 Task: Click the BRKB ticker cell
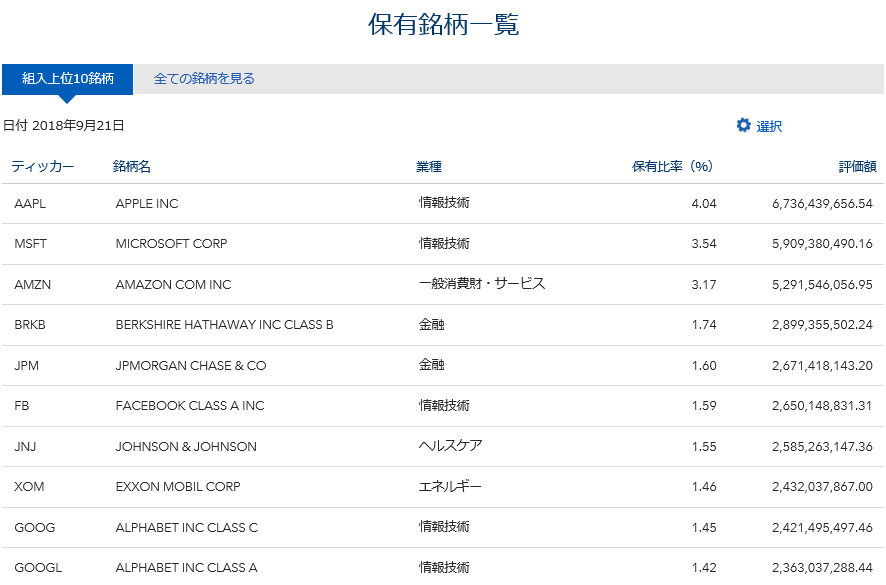click(30, 324)
